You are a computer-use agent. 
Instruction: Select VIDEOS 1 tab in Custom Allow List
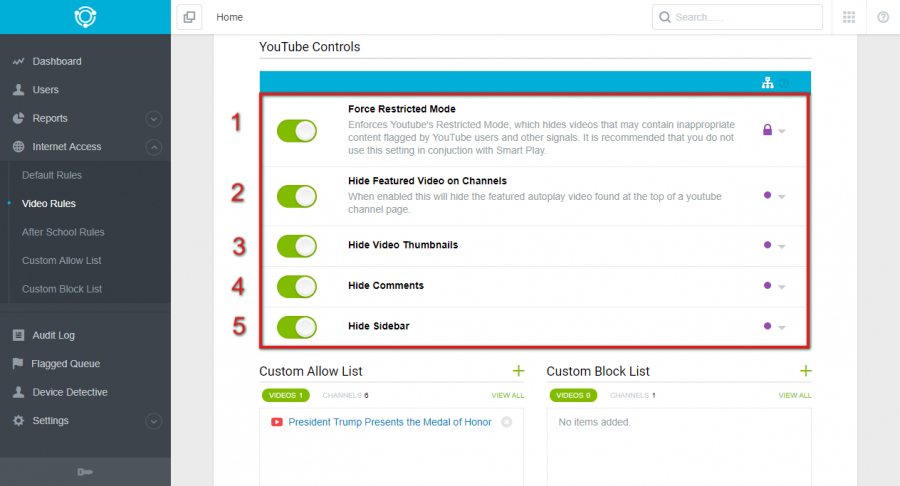coord(286,395)
